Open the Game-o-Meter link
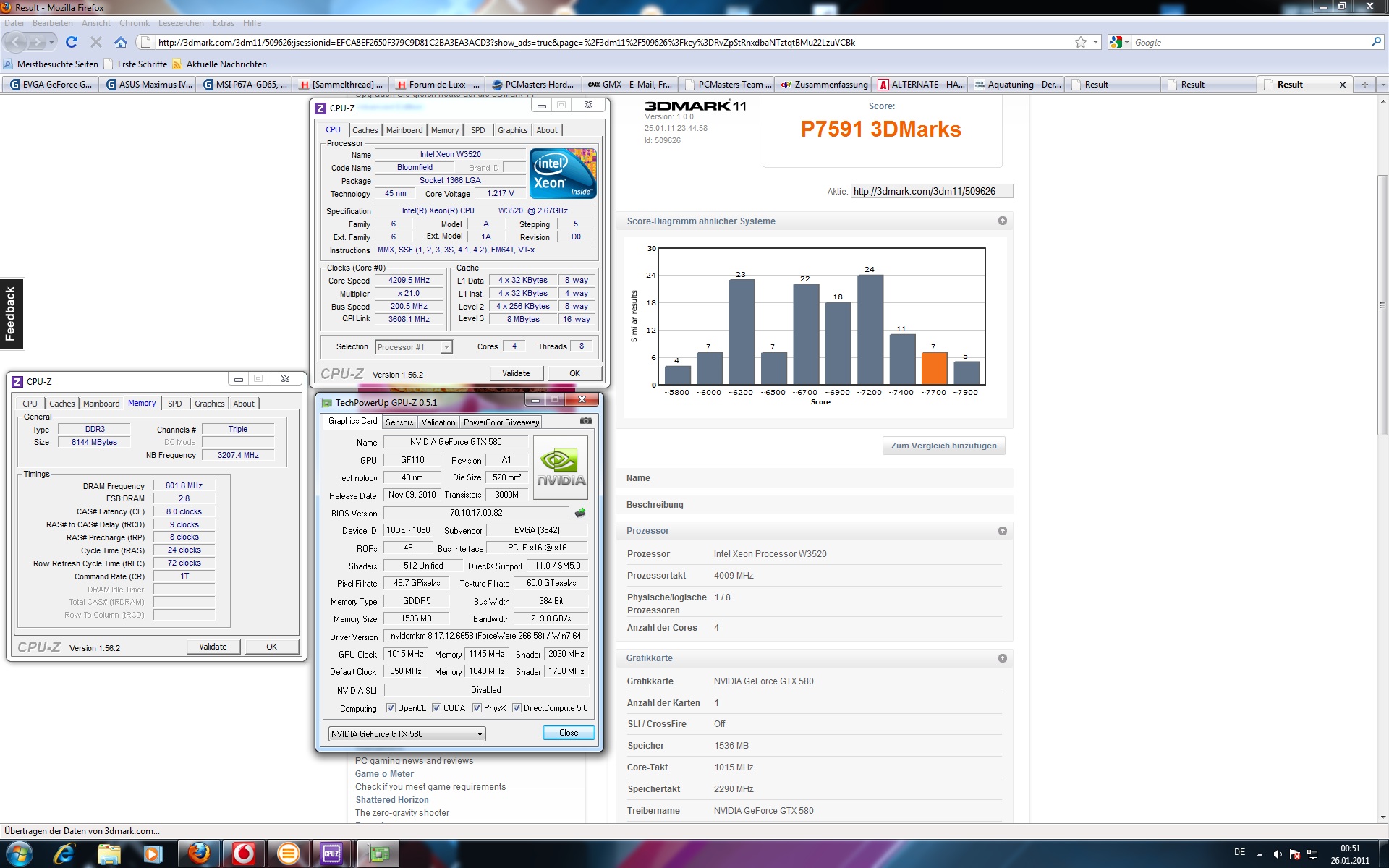 point(384,774)
